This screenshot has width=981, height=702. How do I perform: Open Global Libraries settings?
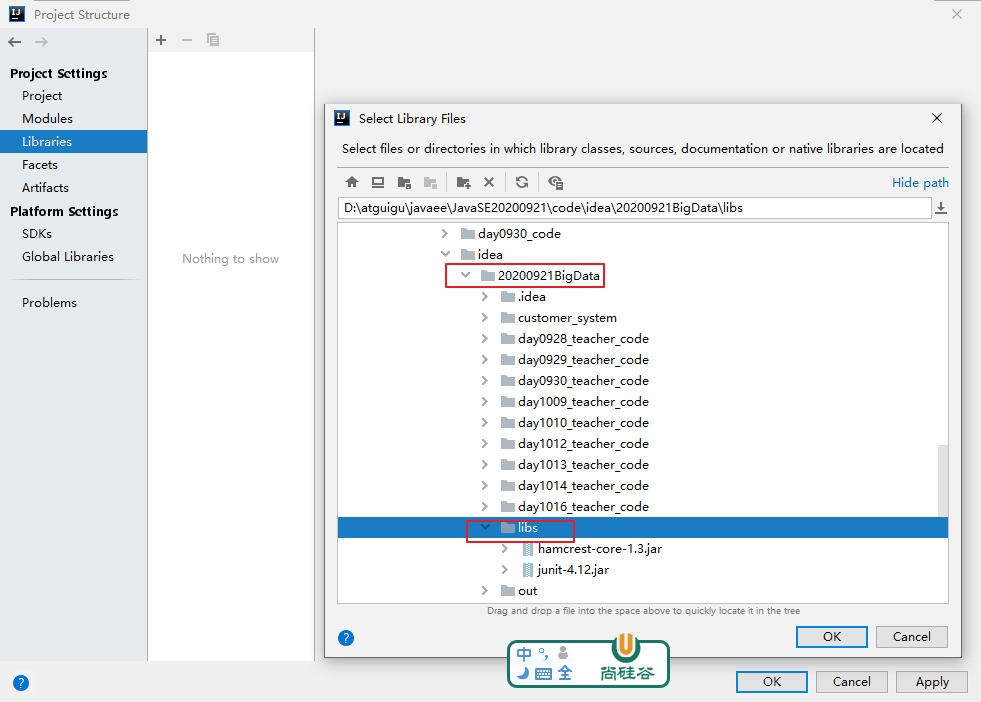pos(68,257)
